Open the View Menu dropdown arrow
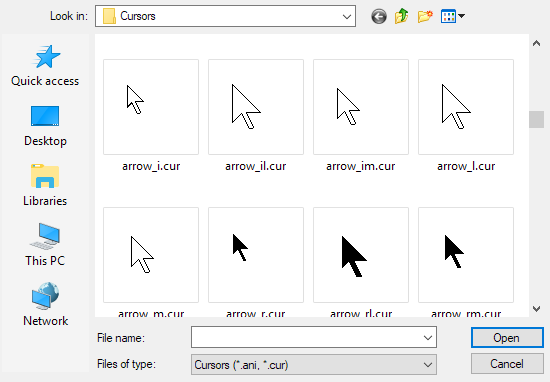This screenshot has height=382, width=550. [x=461, y=16]
